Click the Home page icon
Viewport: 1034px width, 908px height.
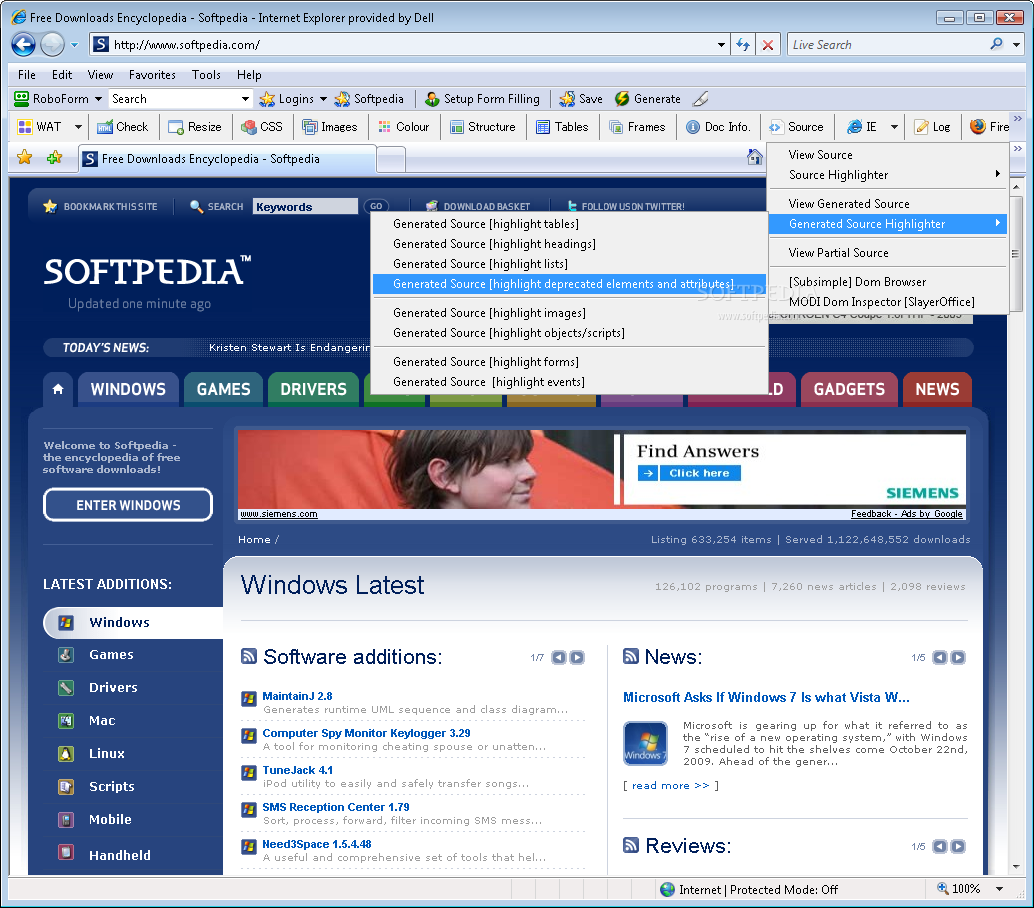pos(754,157)
